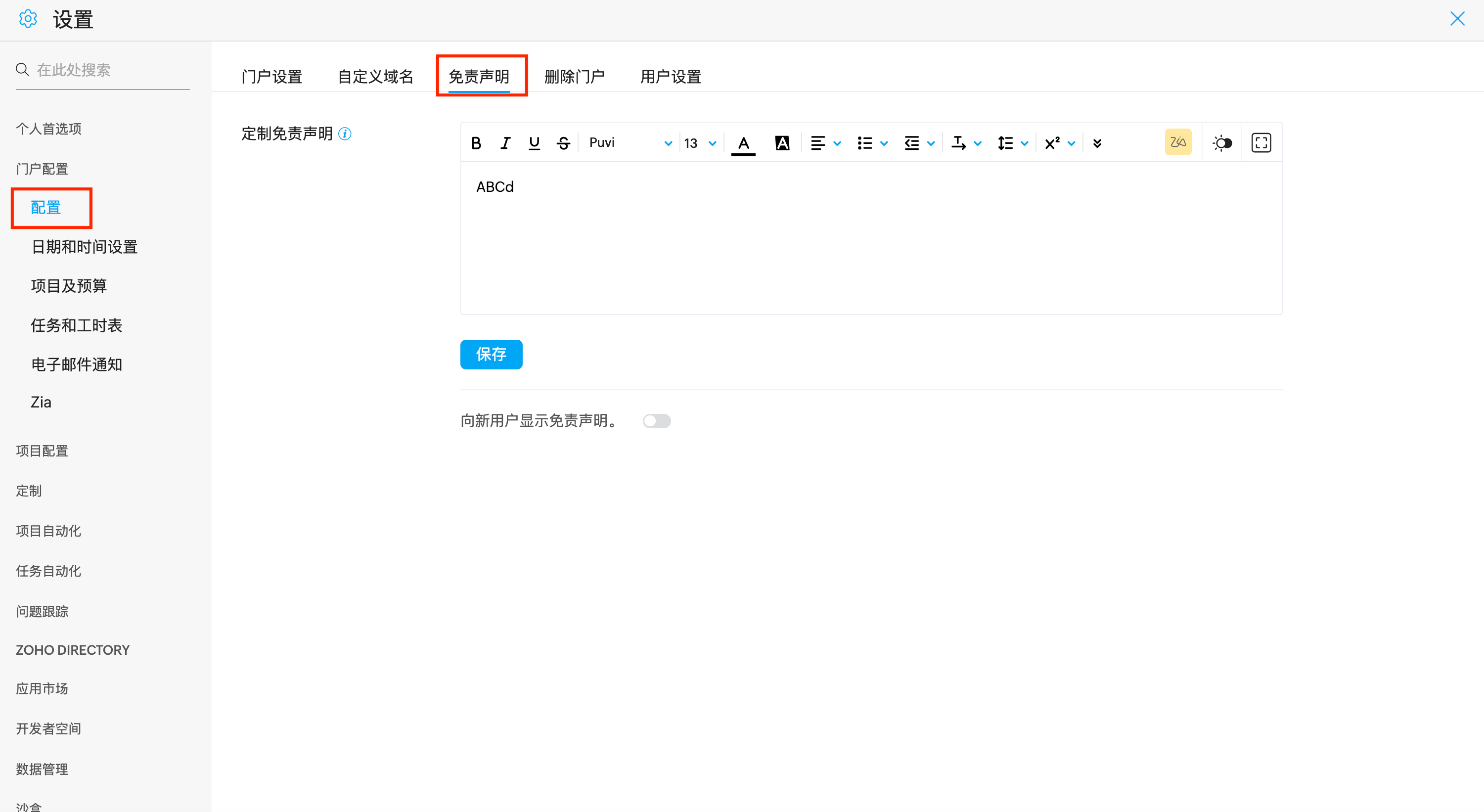1484x812 pixels.
Task: Toggle bold formatting in the editor
Action: tap(476, 143)
